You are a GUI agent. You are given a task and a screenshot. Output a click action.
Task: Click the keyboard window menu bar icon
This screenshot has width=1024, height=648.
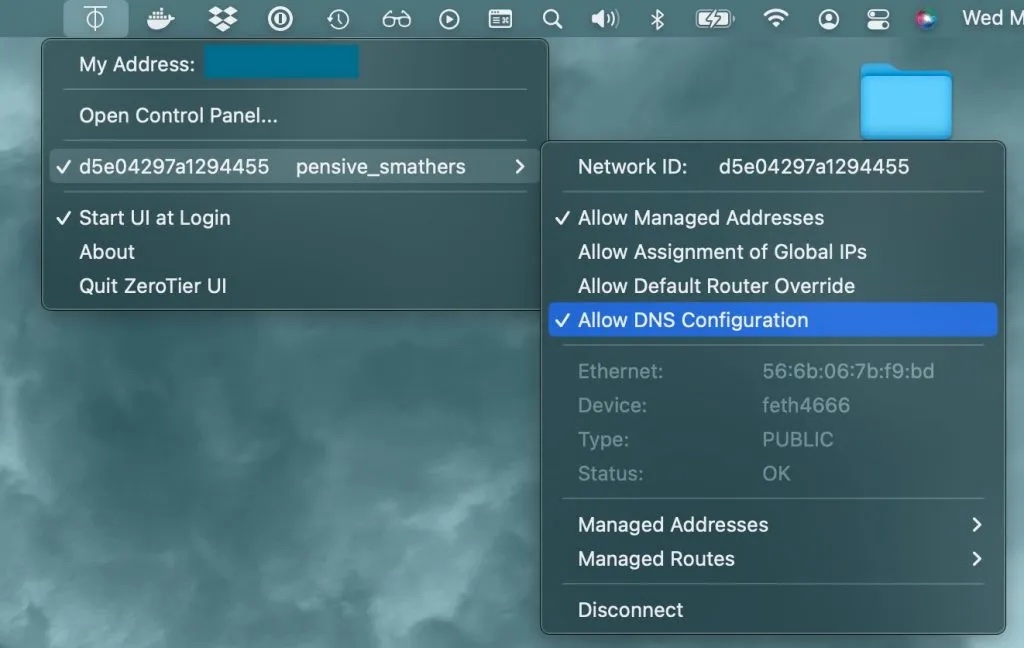coord(500,19)
